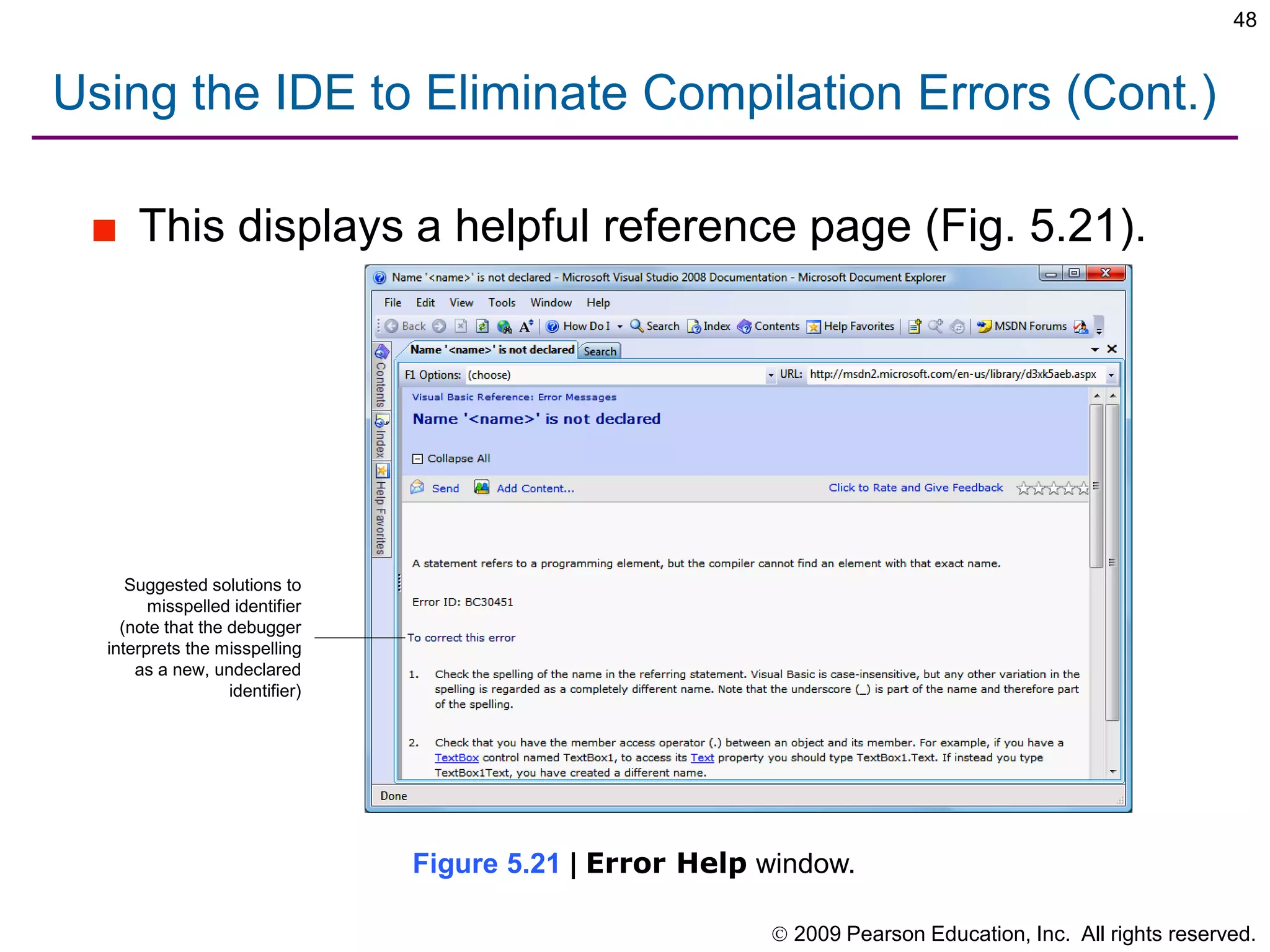Open the Window menu

tap(551, 302)
